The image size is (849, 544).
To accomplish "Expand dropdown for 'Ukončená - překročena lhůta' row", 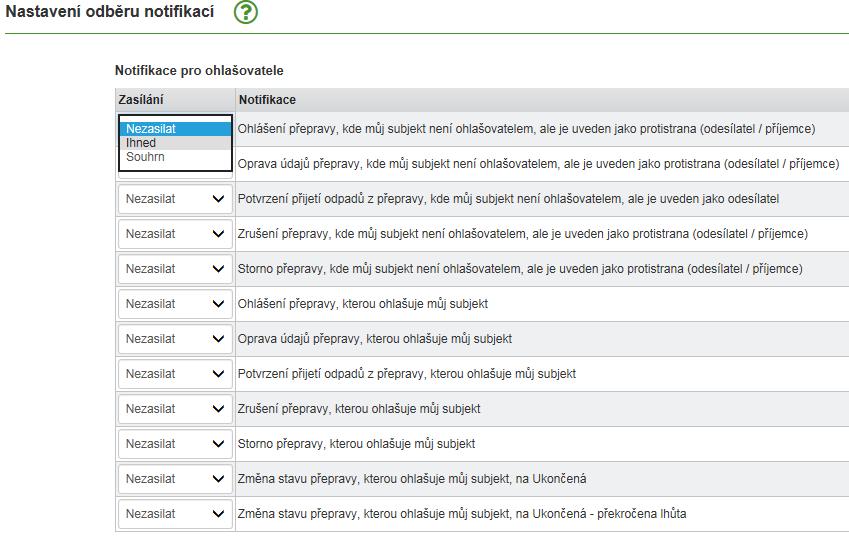I will [x=175, y=514].
